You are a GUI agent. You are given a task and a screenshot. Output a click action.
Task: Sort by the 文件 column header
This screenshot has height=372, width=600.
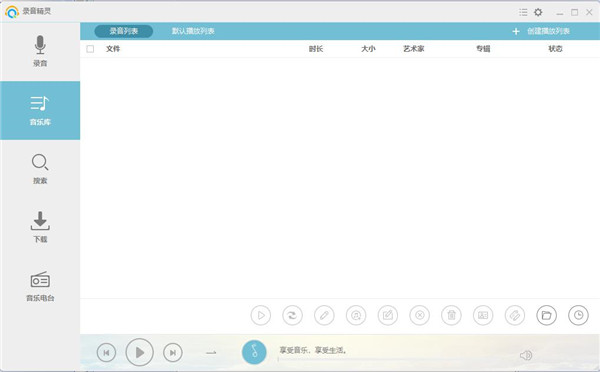tap(113, 49)
